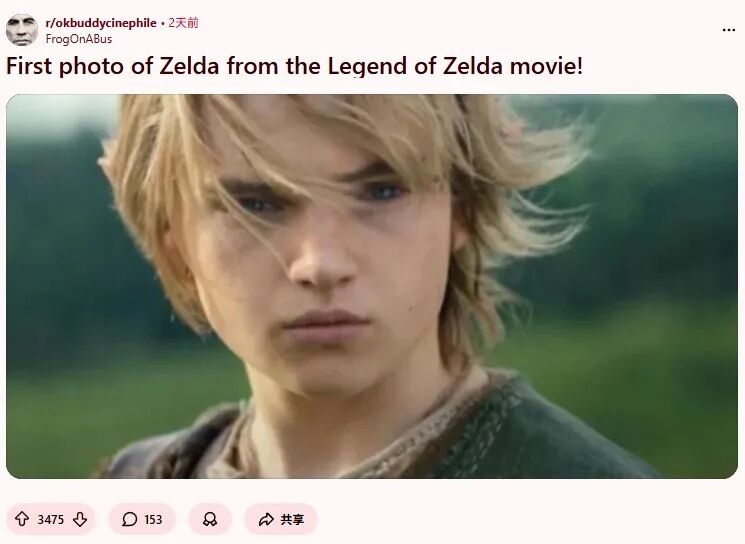The image size is (745, 544).
Task: Click the 3475 vote score
Action: (x=50, y=519)
